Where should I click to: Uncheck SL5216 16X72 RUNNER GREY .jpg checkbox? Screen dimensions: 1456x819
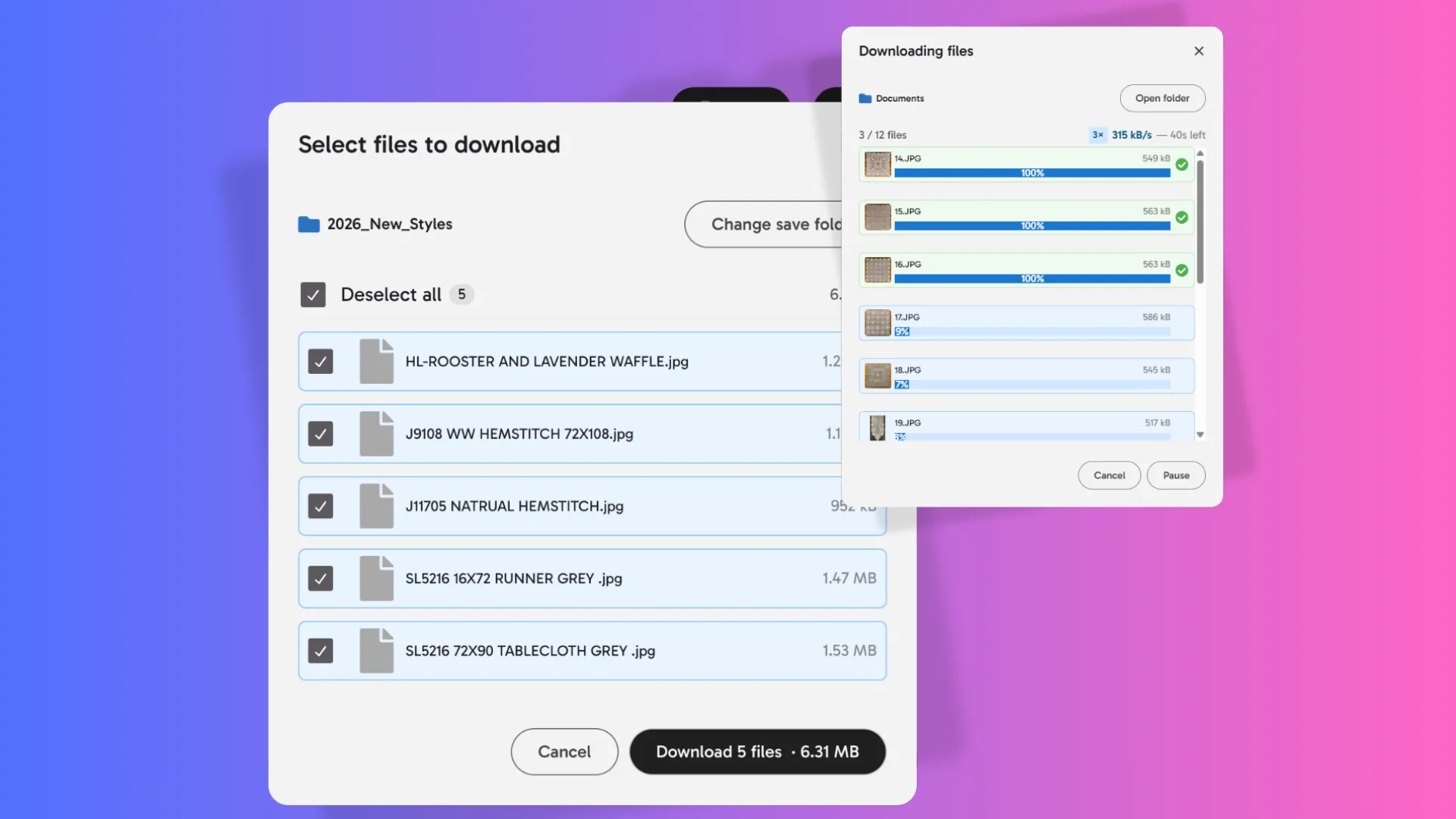pyautogui.click(x=321, y=579)
